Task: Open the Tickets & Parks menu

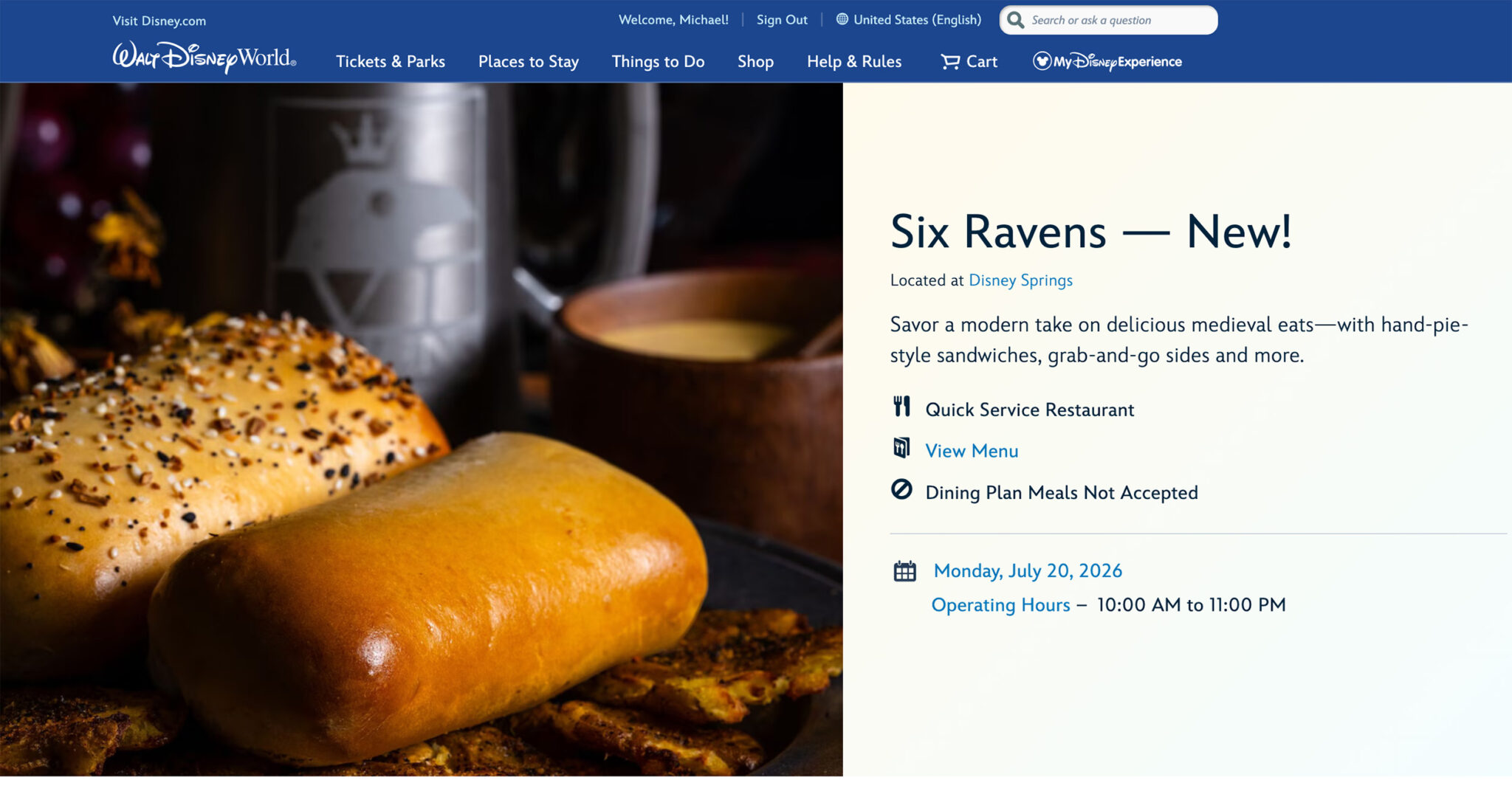Action: (x=391, y=61)
